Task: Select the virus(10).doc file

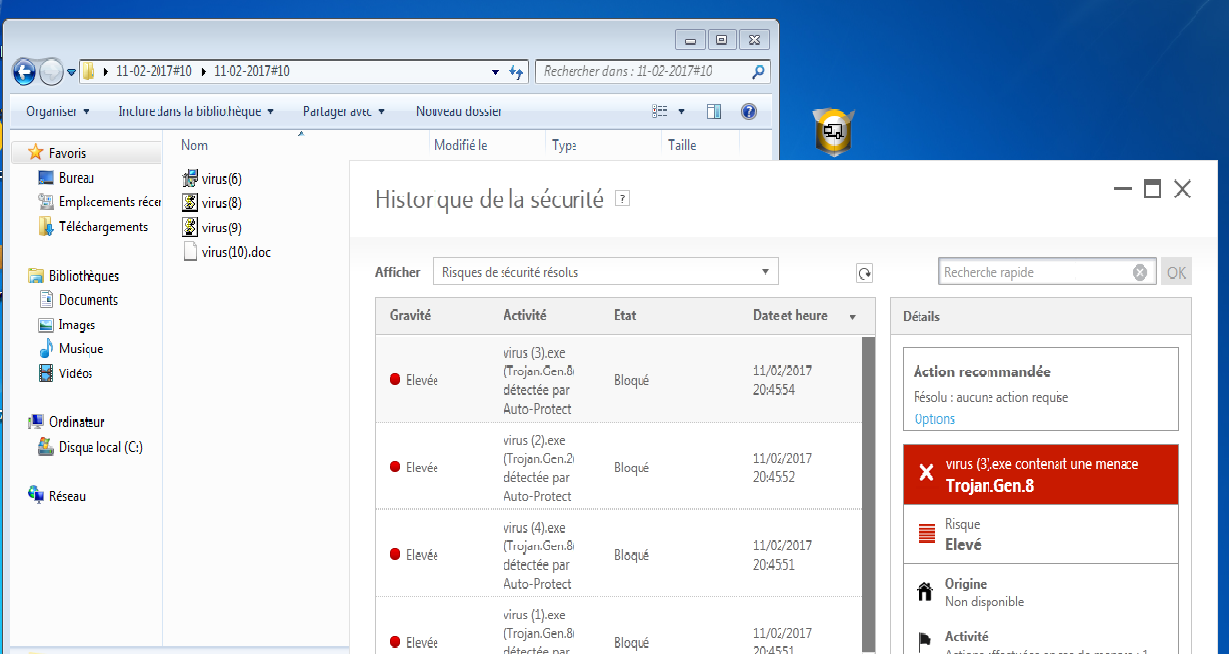Action: (227, 252)
